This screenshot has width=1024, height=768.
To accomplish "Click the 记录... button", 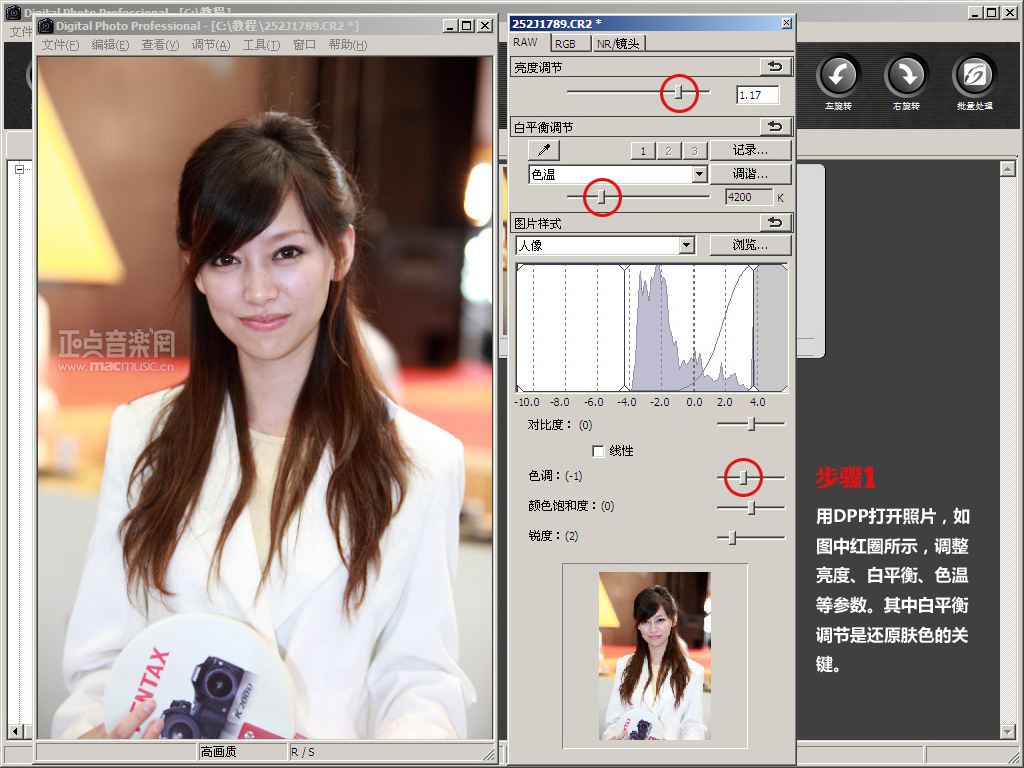I will 750,150.
